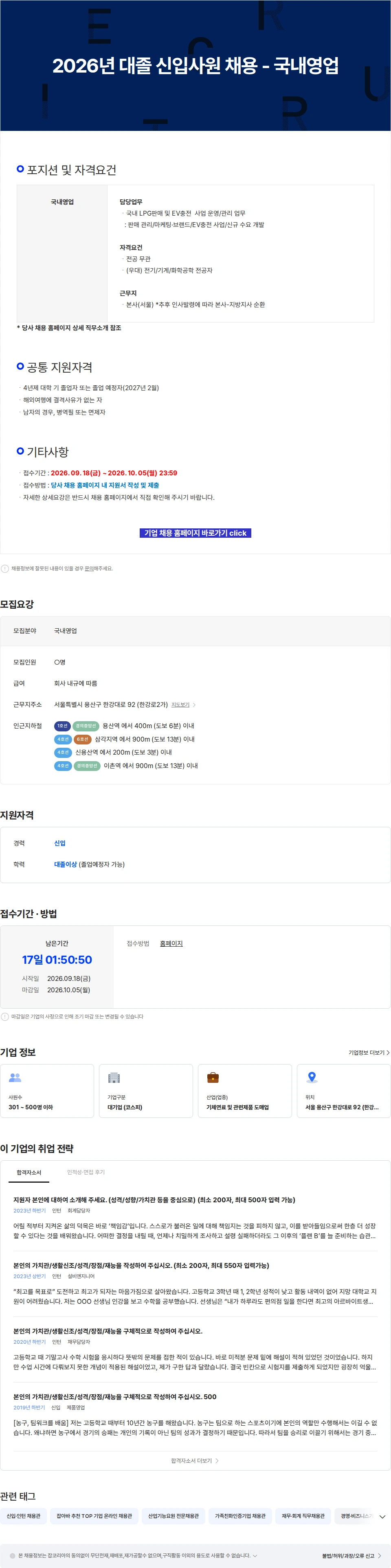Click the company recruitment homepage shortcut button
The width and height of the screenshot is (391, 1568).
tap(195, 532)
